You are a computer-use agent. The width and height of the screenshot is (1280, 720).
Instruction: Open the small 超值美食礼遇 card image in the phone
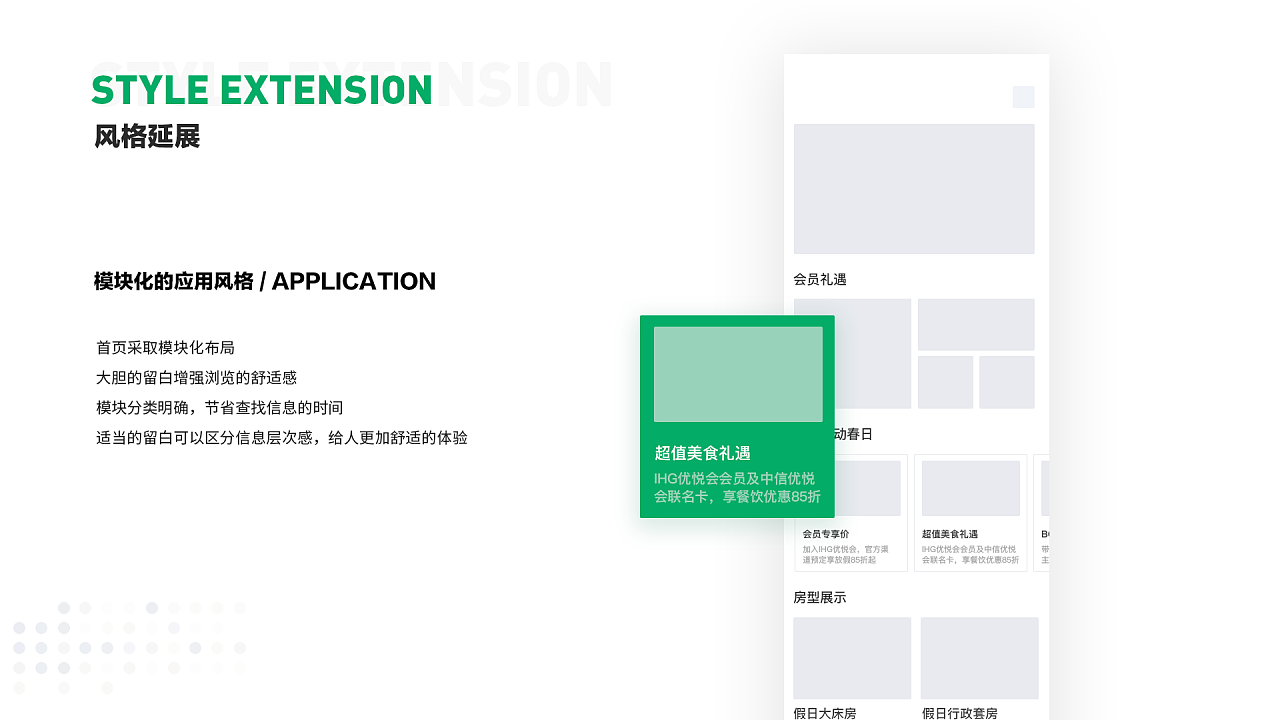coord(970,488)
